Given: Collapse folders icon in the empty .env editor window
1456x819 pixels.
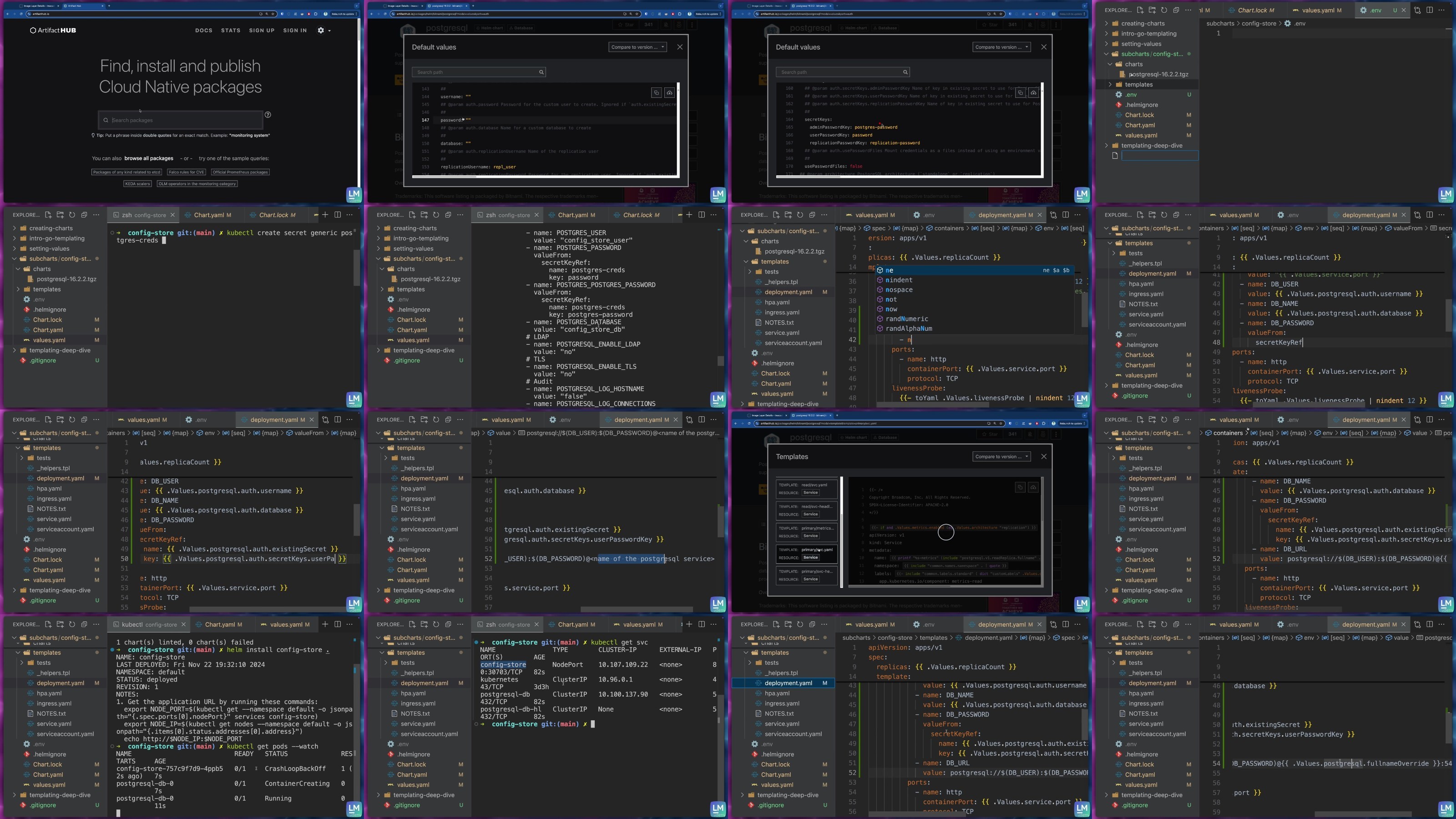Looking at the screenshot, I should click(x=1176, y=10).
